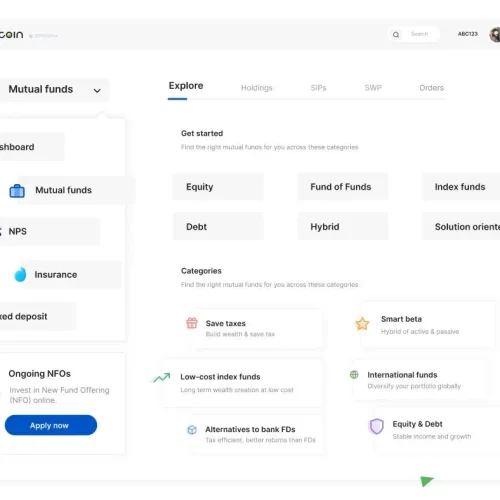The height and width of the screenshot is (500, 500).
Task: Choose the Equity category button
Action: [x=218, y=187]
